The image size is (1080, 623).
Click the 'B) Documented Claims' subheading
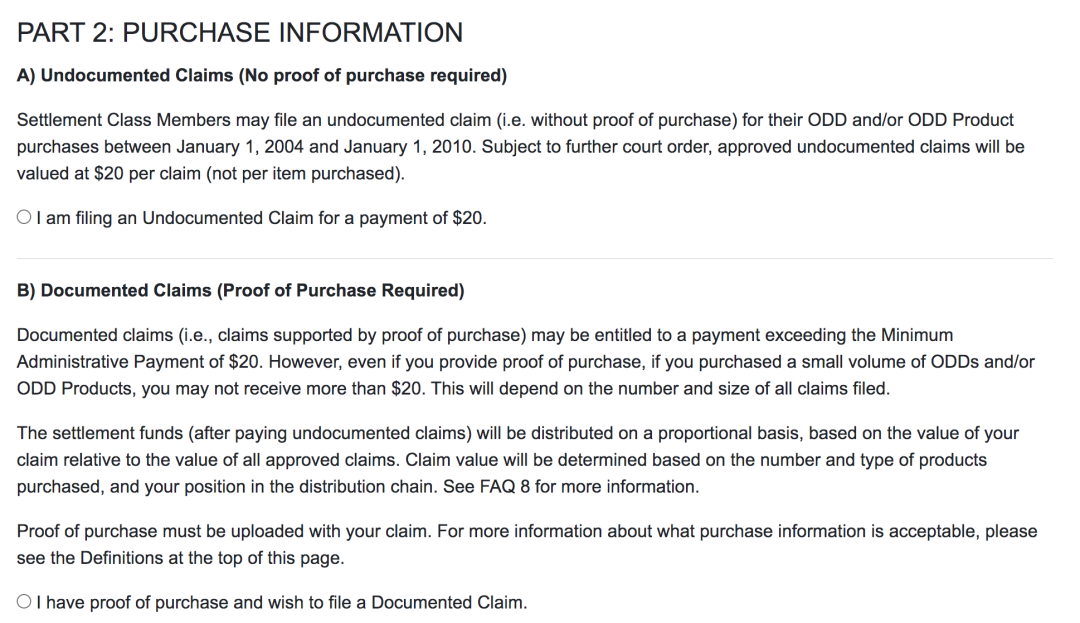pyautogui.click(x=114, y=291)
